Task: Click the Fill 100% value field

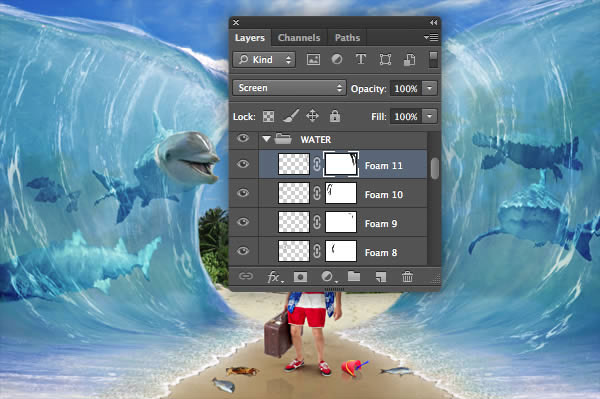Action: (x=406, y=116)
